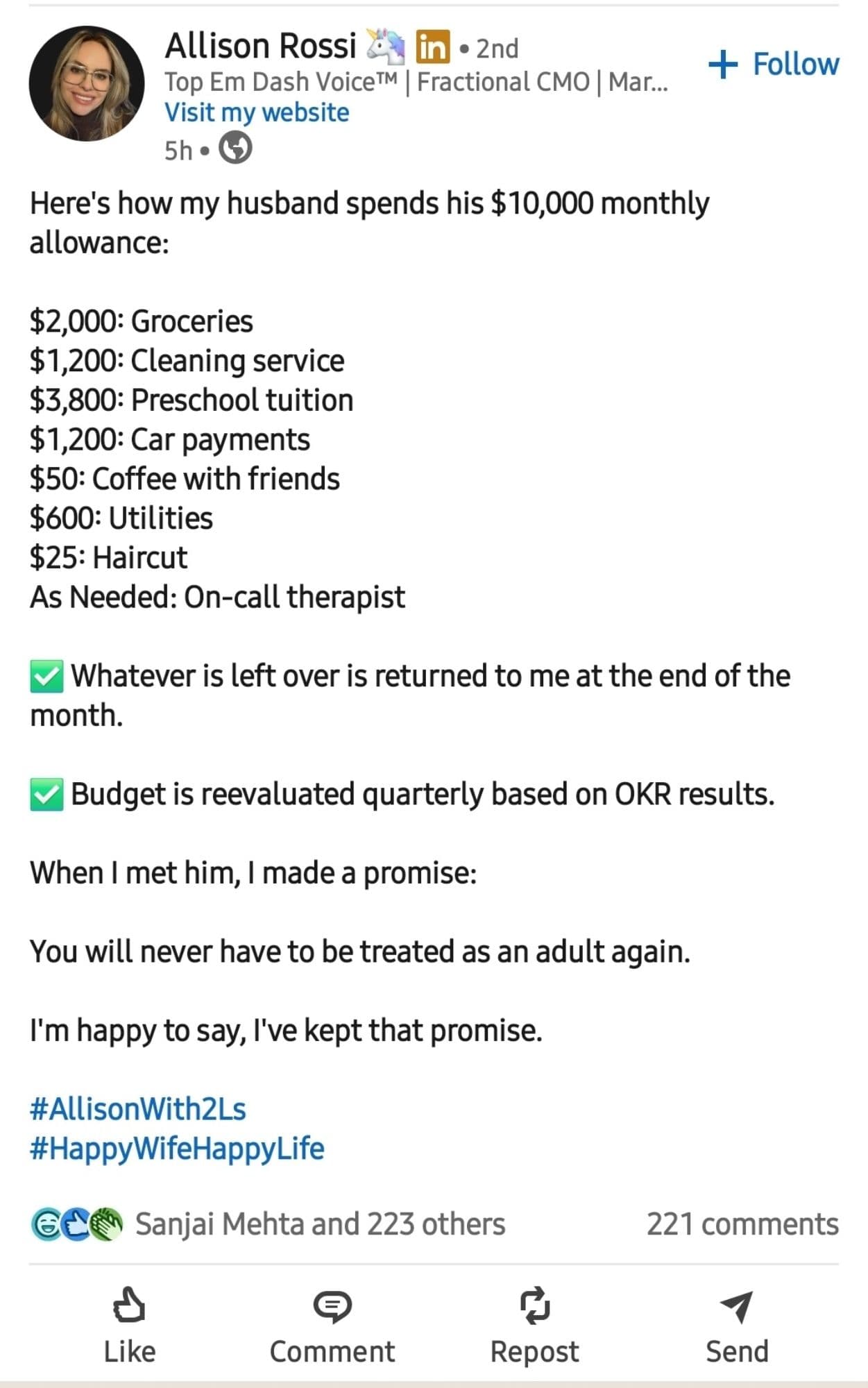Tap the Send paper plane icon
868x1388 pixels.
pos(736,1307)
